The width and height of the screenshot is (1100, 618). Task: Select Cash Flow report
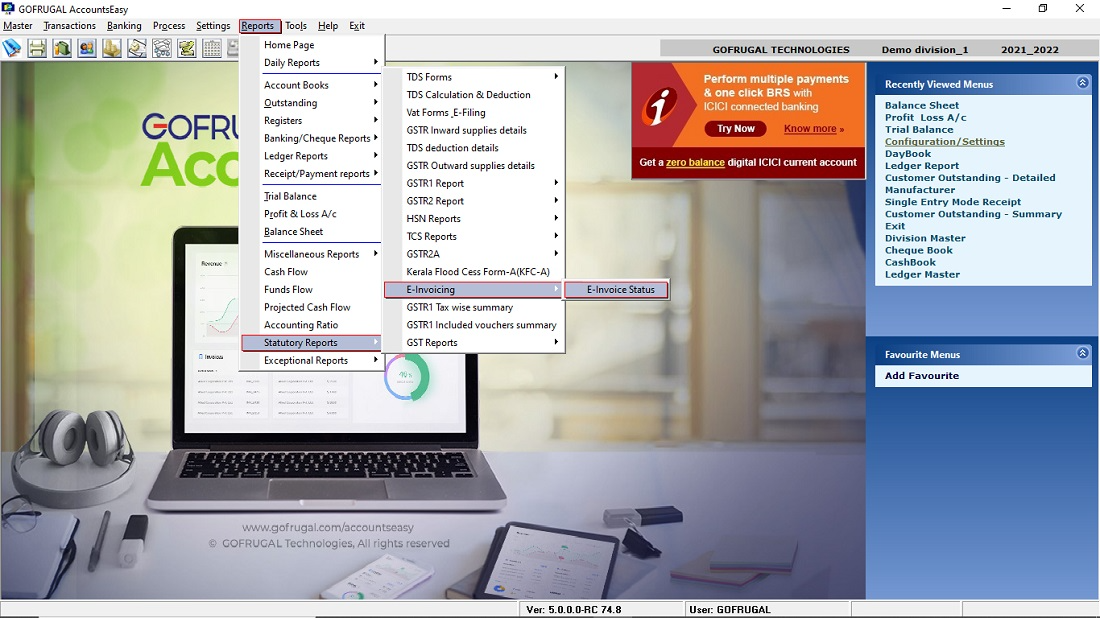point(311,271)
